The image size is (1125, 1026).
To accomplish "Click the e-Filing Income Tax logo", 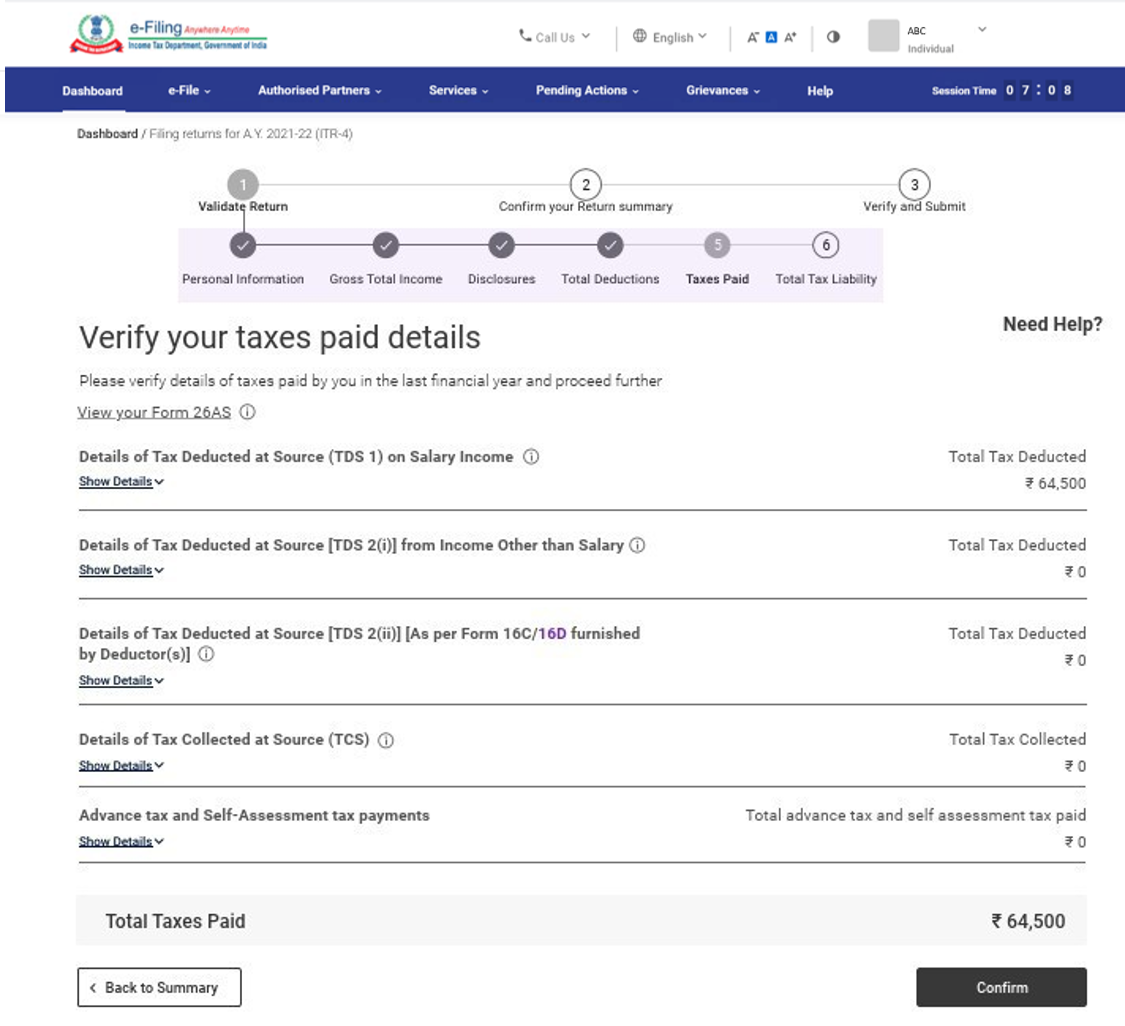I will click(x=167, y=33).
